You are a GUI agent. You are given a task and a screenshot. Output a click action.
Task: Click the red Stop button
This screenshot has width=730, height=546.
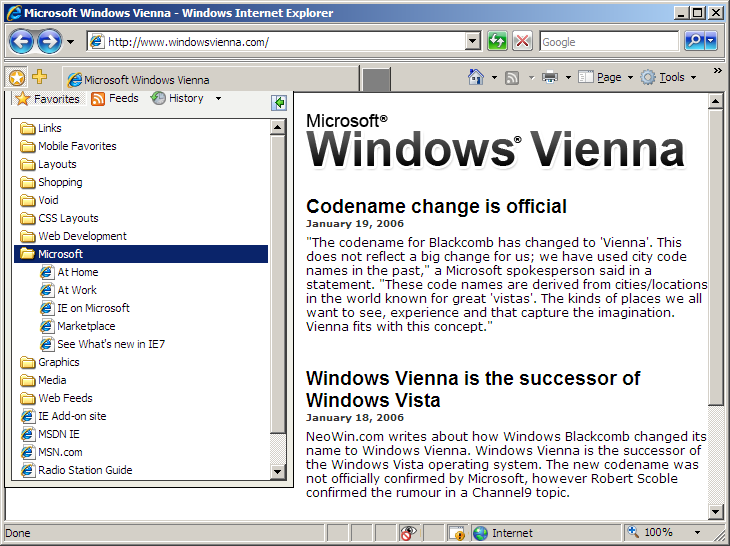coord(522,41)
